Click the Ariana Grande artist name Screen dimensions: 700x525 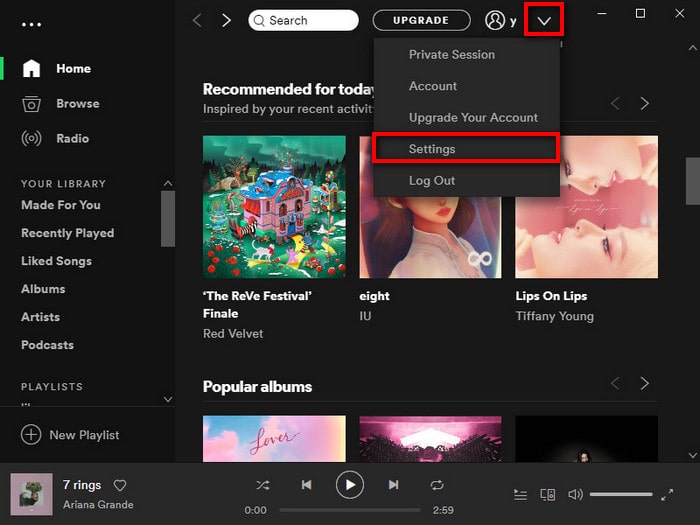click(x=98, y=504)
